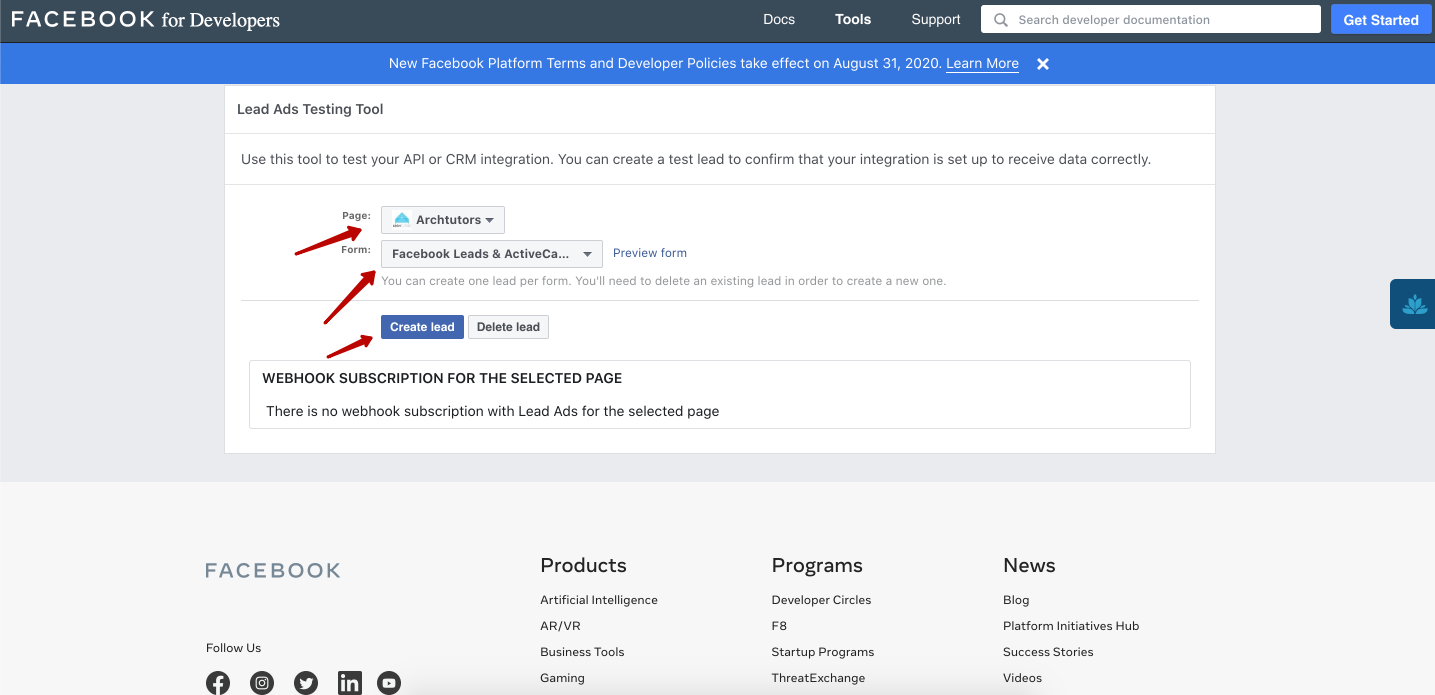The image size is (1435, 695).
Task: Open Developer Circles program link
Action: tap(821, 600)
